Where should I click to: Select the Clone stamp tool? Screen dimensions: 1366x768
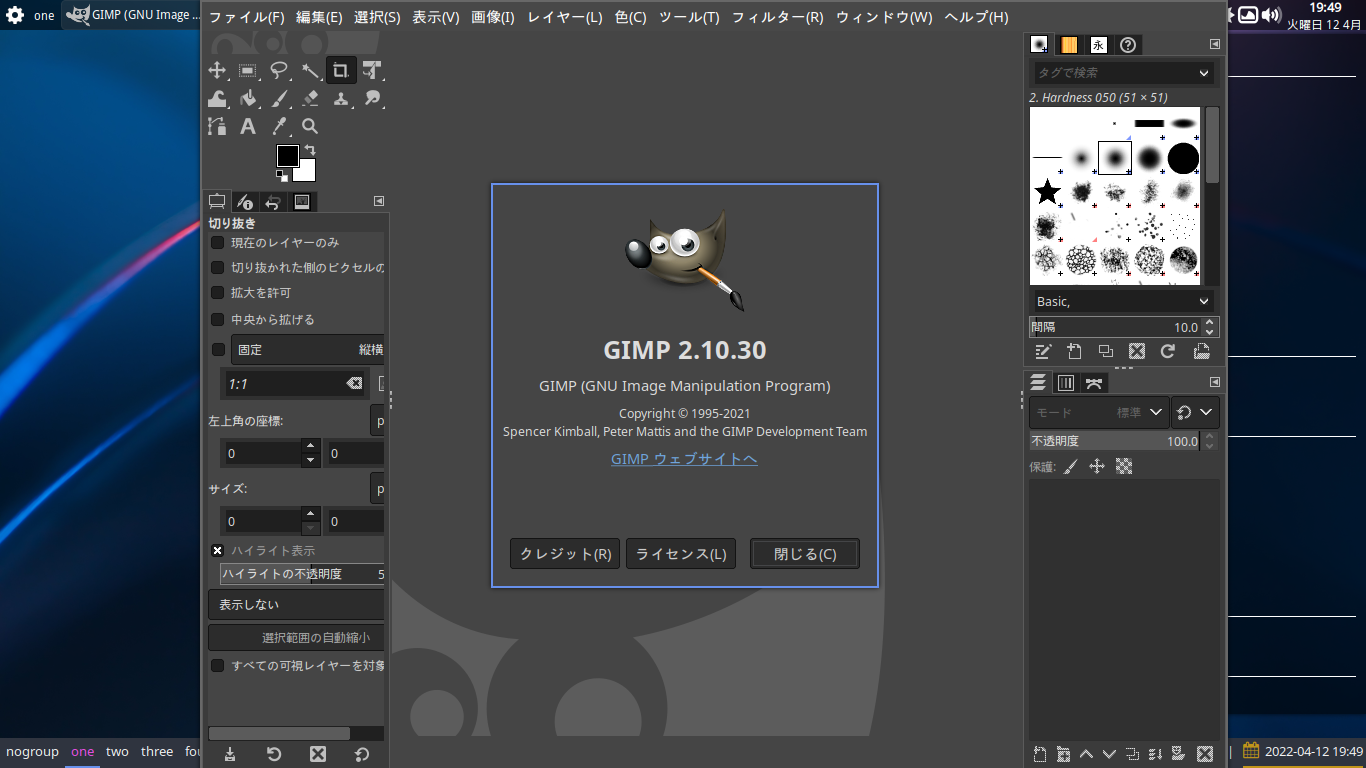coord(341,98)
